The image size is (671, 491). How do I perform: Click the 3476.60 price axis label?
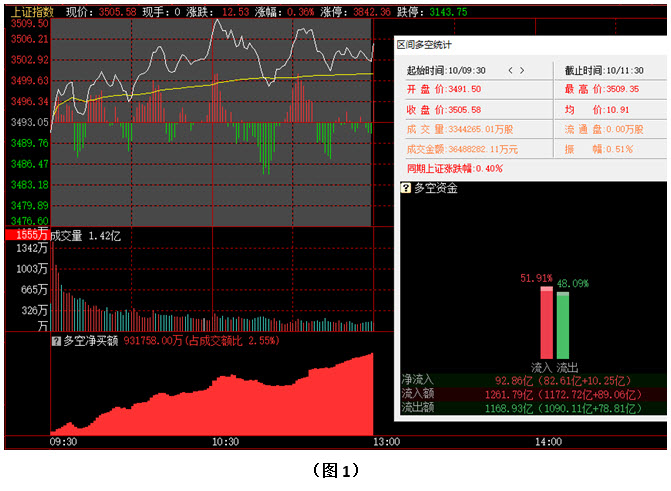click(30, 221)
